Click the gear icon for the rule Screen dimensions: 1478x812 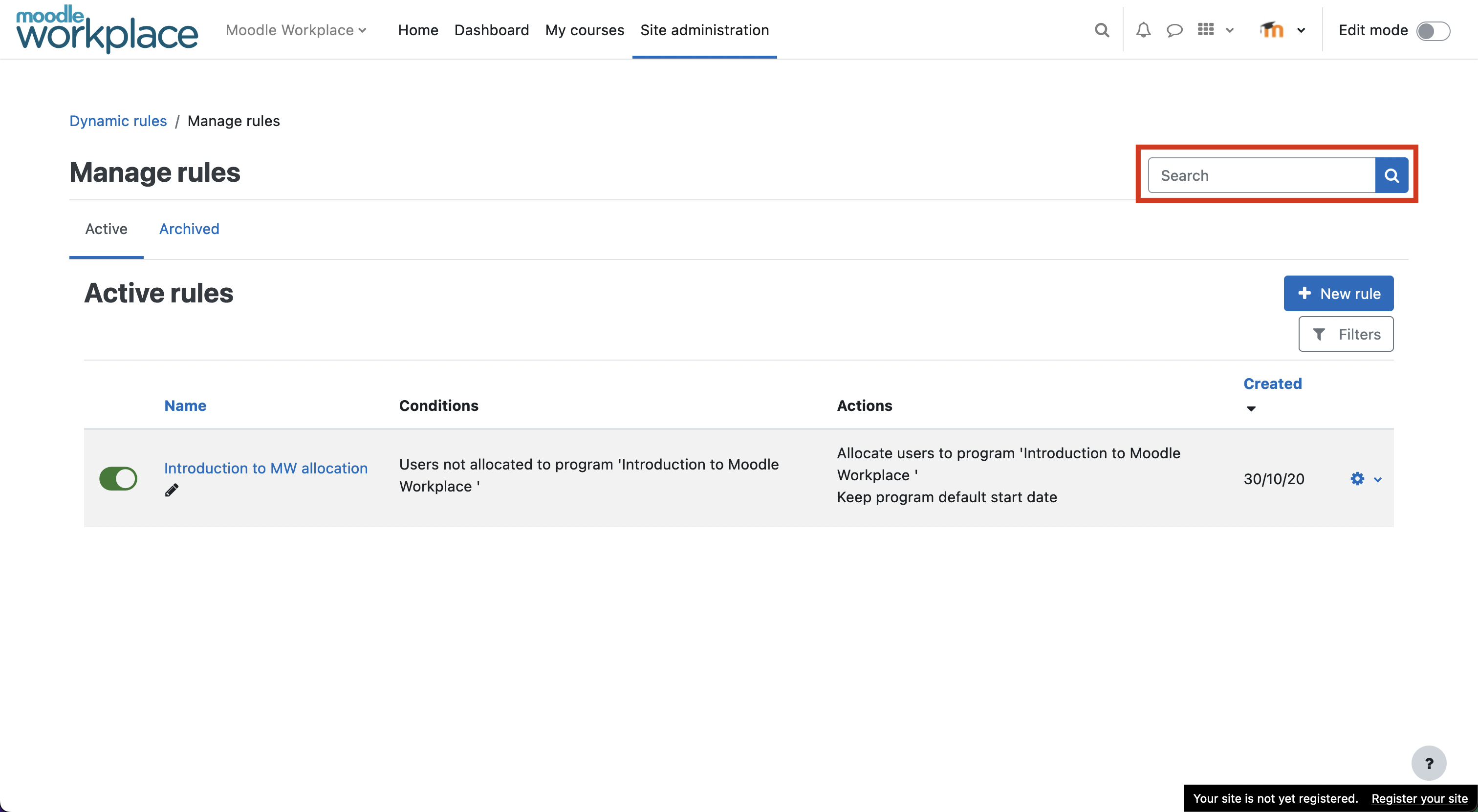(1357, 479)
